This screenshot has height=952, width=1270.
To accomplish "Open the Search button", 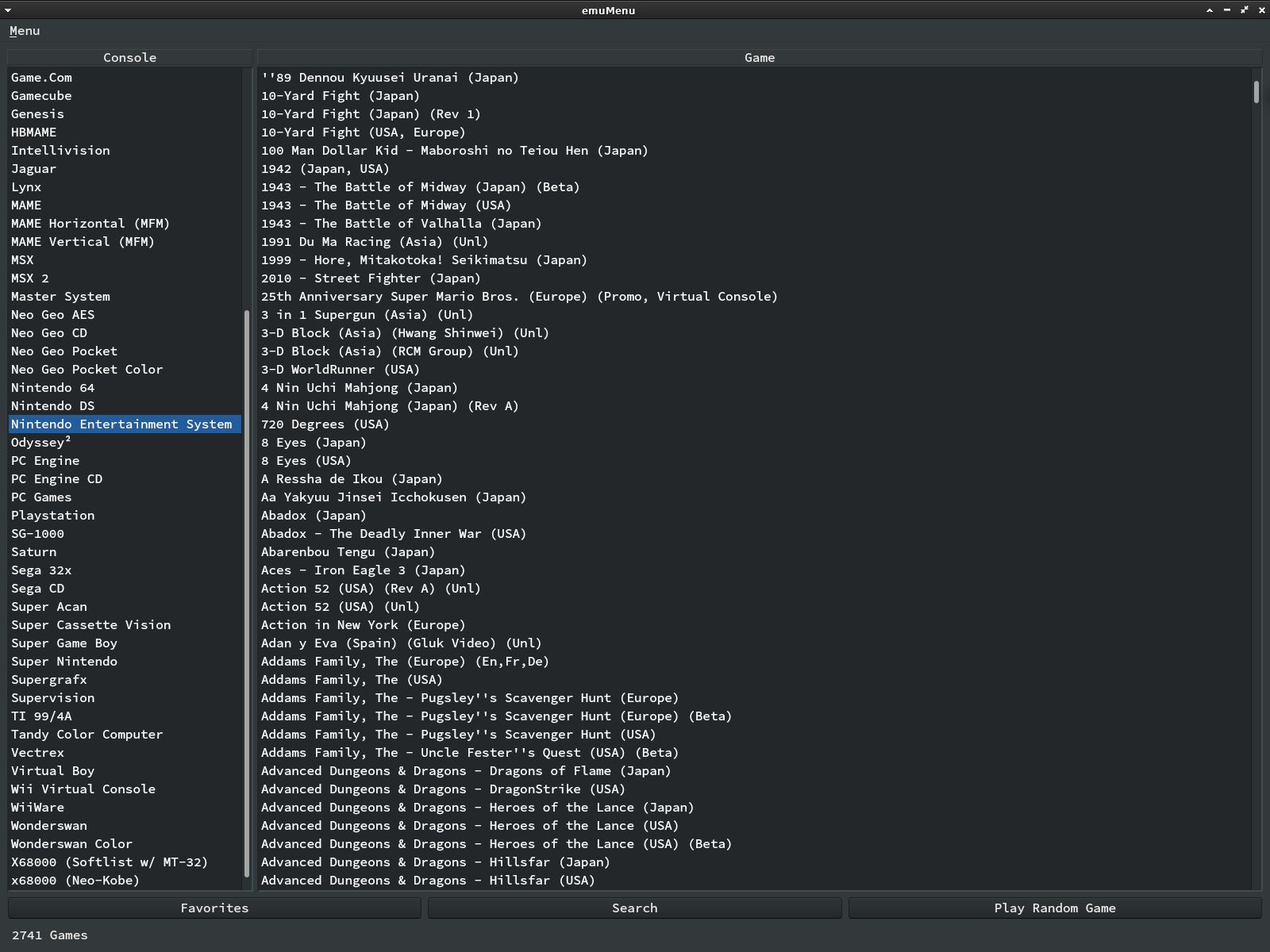I will (635, 908).
